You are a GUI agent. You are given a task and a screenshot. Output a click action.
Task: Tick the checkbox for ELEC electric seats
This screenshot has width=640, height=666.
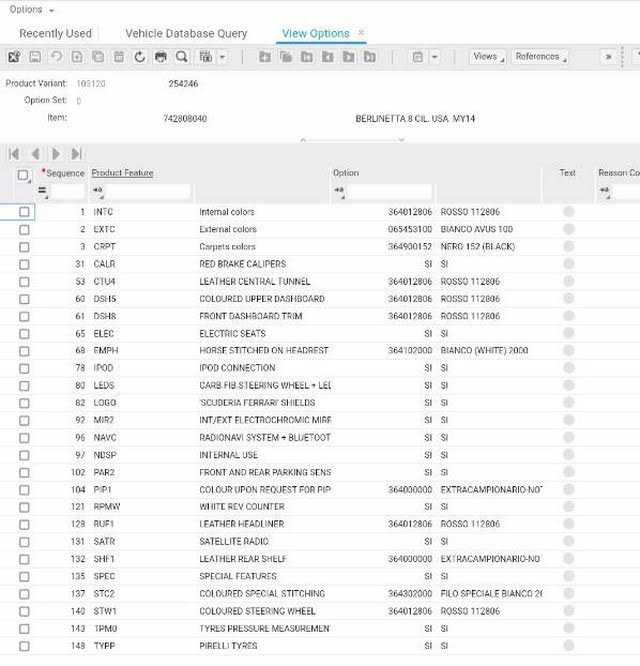click(24, 333)
